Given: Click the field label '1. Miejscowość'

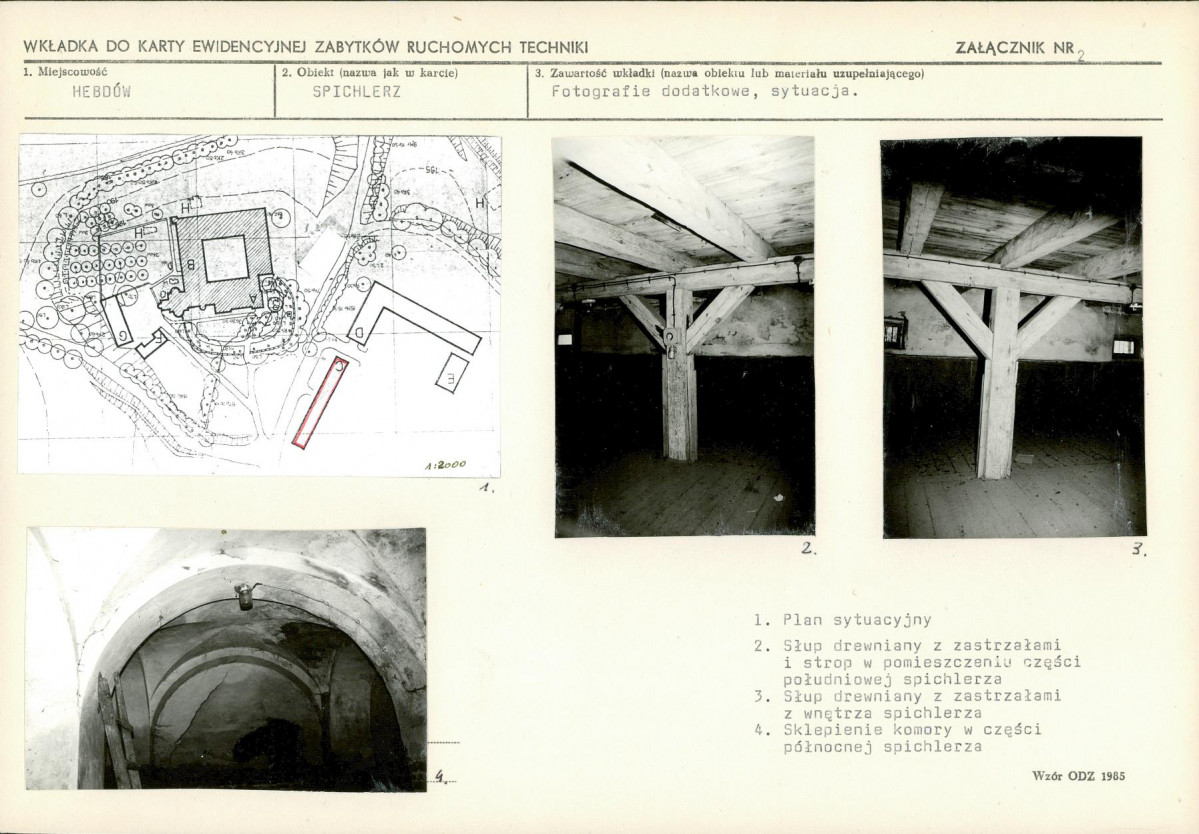Looking at the screenshot, I should point(66,73).
